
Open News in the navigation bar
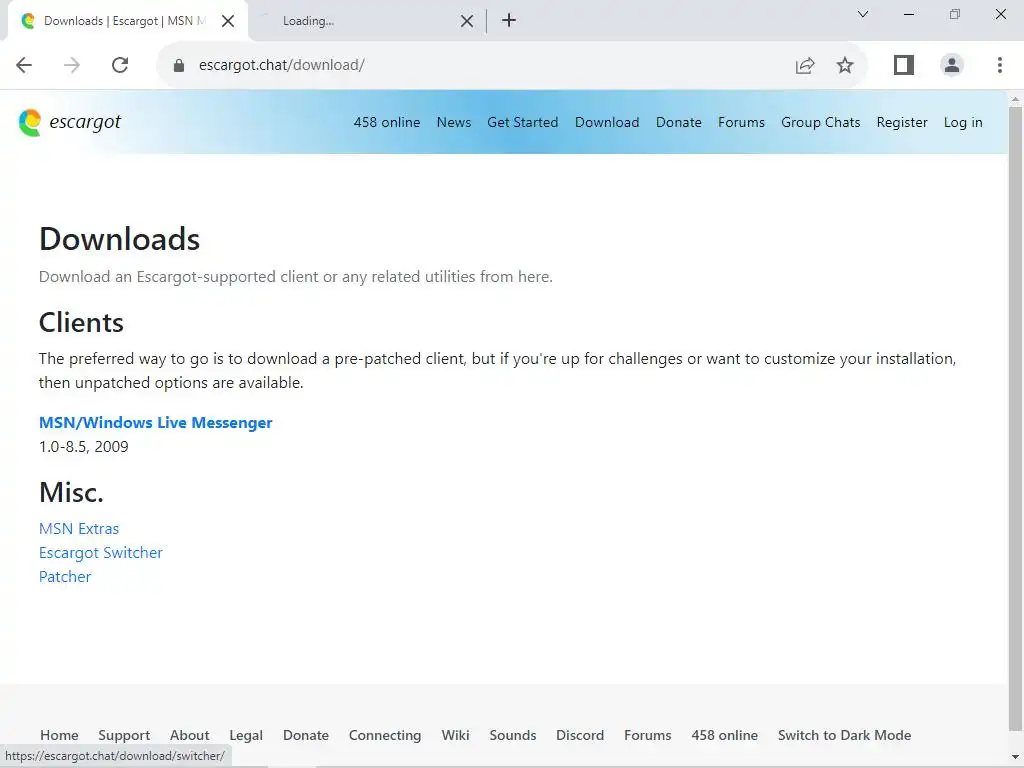click(454, 122)
